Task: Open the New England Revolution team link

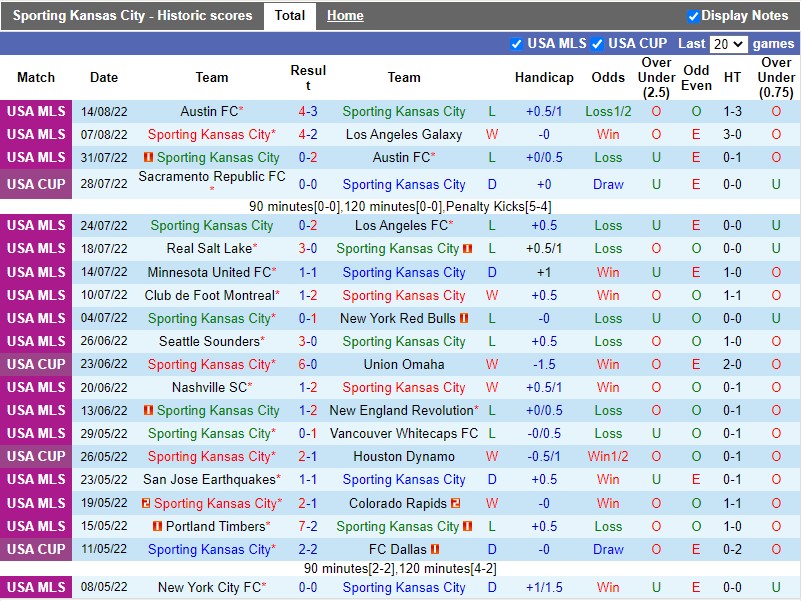Action: pyautogui.click(x=401, y=410)
